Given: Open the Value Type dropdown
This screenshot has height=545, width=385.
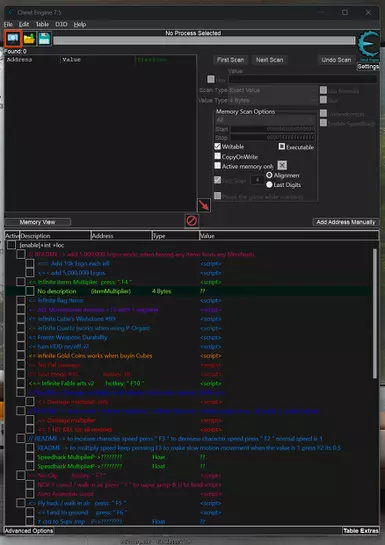Looking at the screenshot, I should 272,100.
